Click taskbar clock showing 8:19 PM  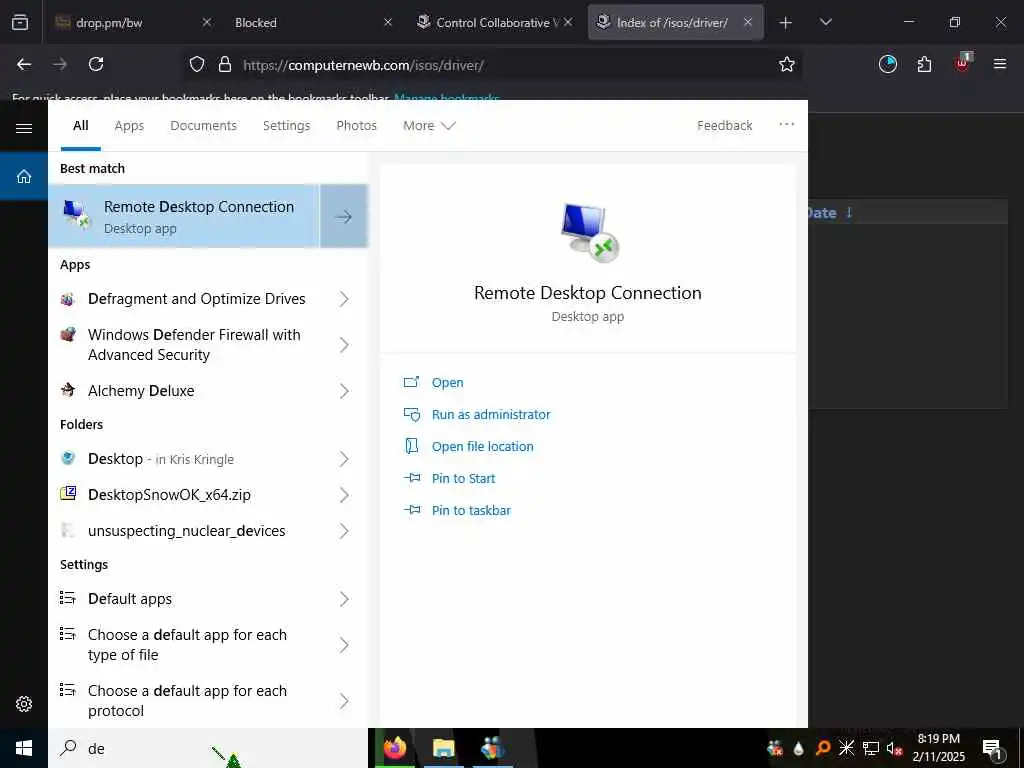(939, 748)
